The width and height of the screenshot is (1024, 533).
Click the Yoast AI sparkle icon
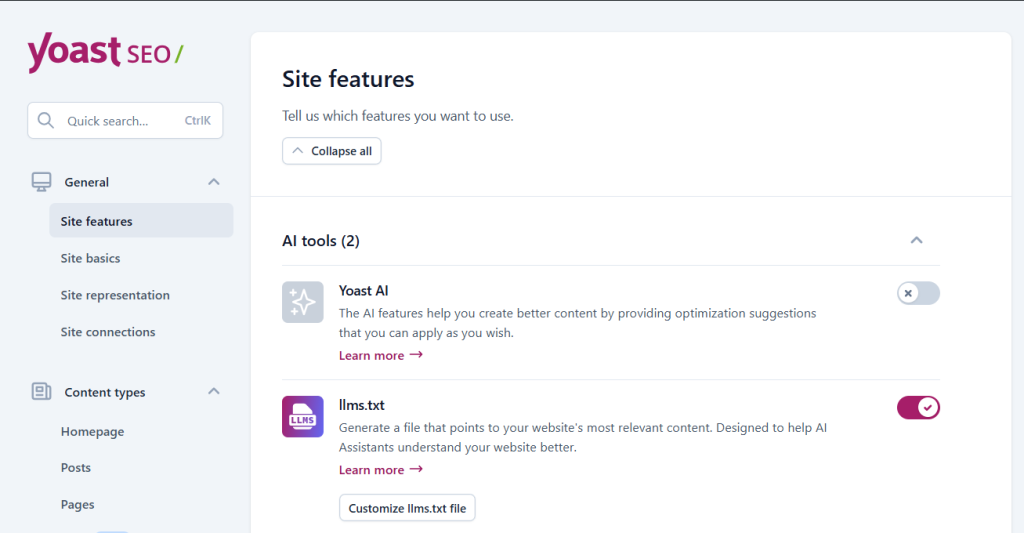coord(302,302)
